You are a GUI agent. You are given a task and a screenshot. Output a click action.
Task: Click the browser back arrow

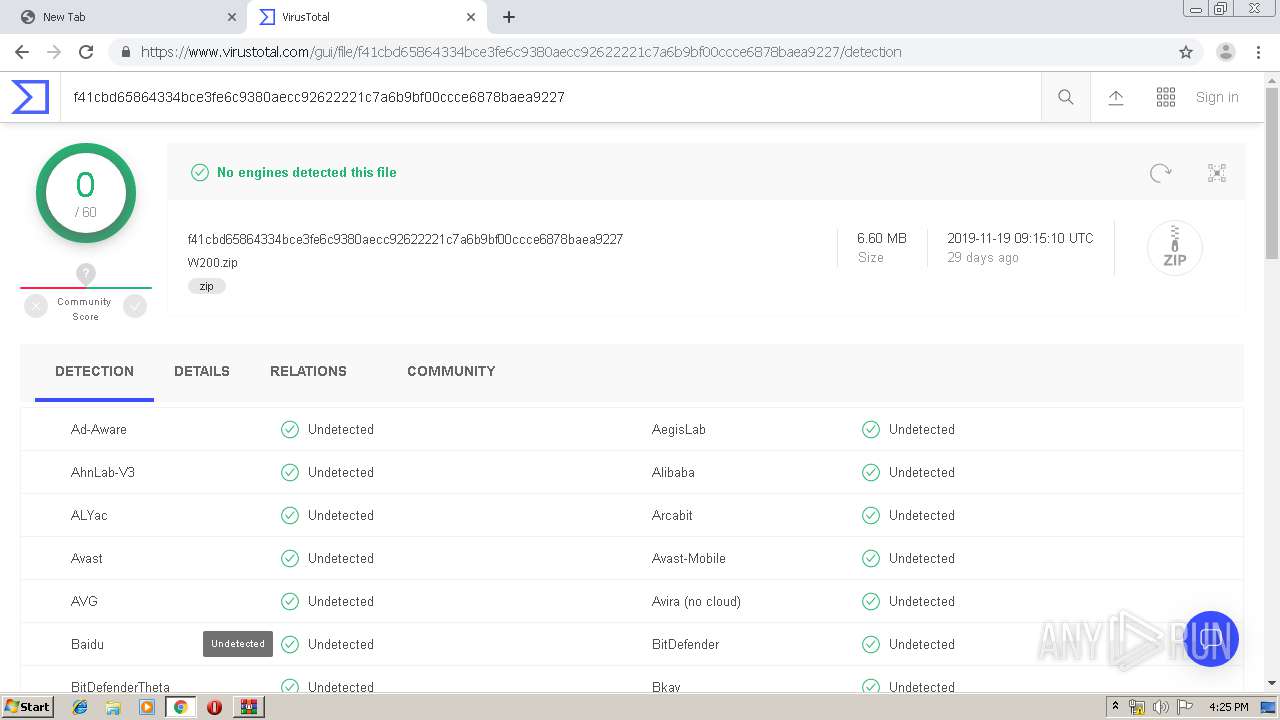22,52
